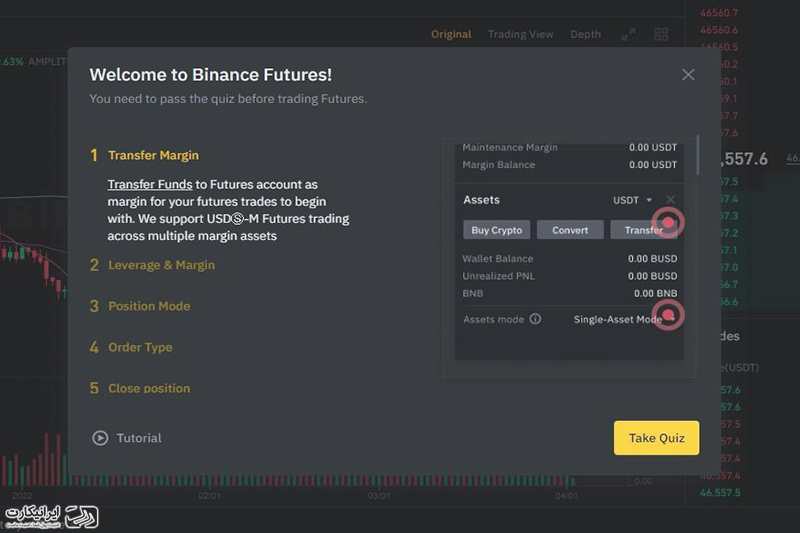Close the Welcome to Binance Futures dialog
Screen dimensions: 800x533
coord(688,75)
